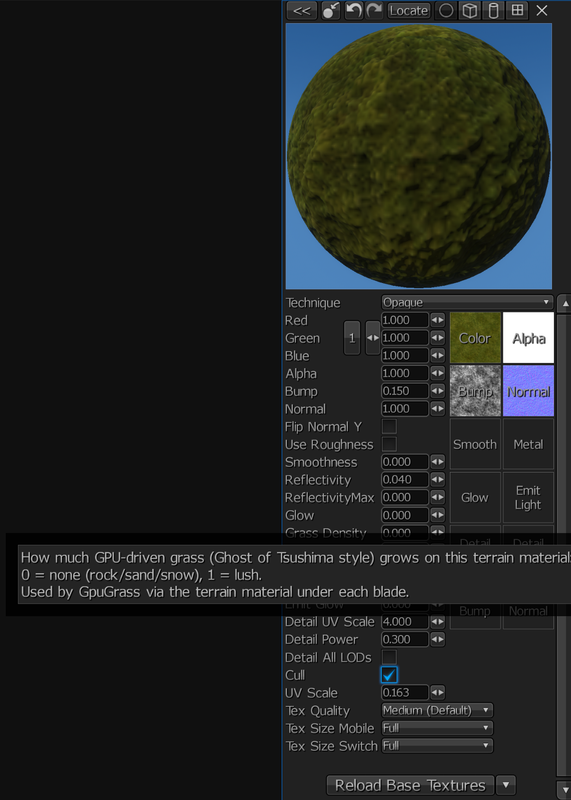This screenshot has height=800, width=571.
Task: Adjust Alpha value with arrow stepper
Action: [437, 373]
